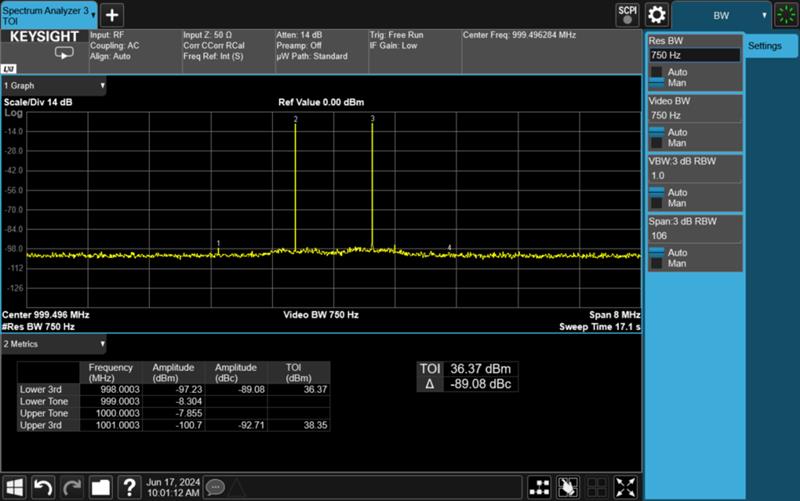Toggle Span:3 dB RBW Auto/Man switch
The image size is (800, 501).
pyautogui.click(x=656, y=258)
